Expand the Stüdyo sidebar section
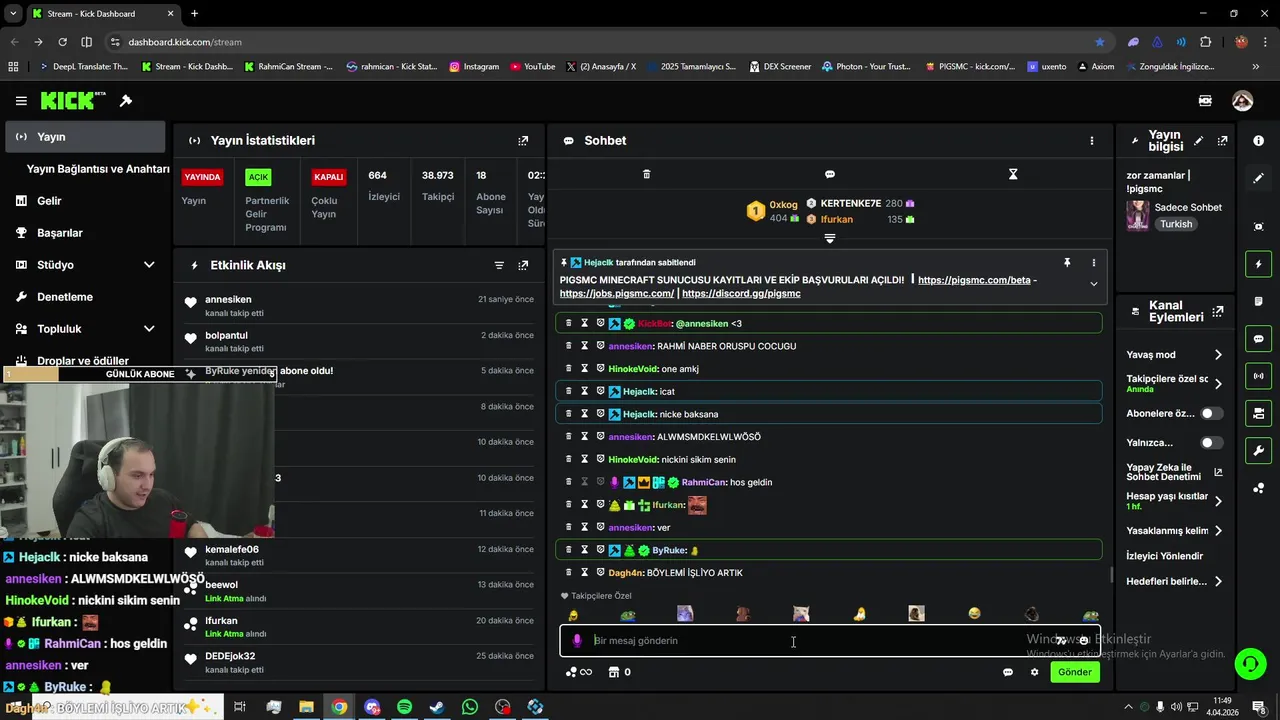1280x720 pixels. (84, 265)
